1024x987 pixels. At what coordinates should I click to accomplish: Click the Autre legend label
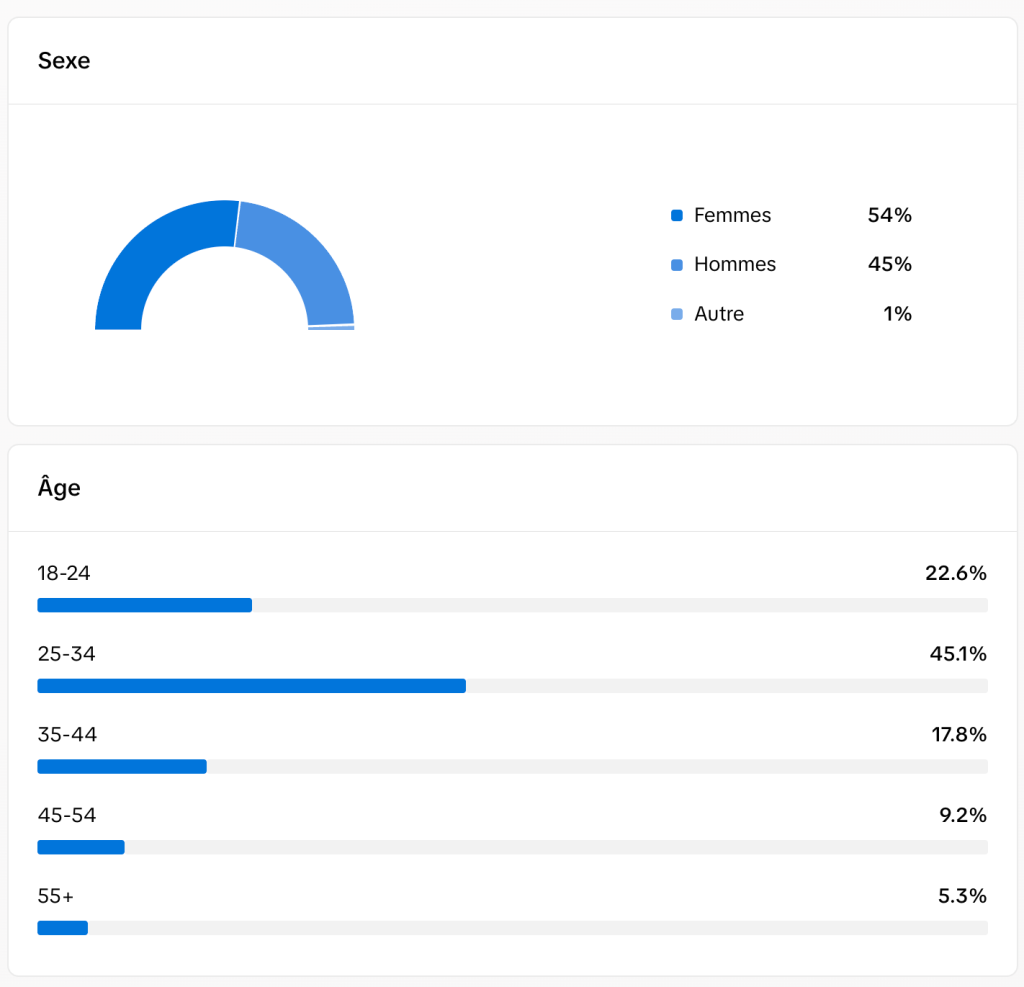pos(719,314)
